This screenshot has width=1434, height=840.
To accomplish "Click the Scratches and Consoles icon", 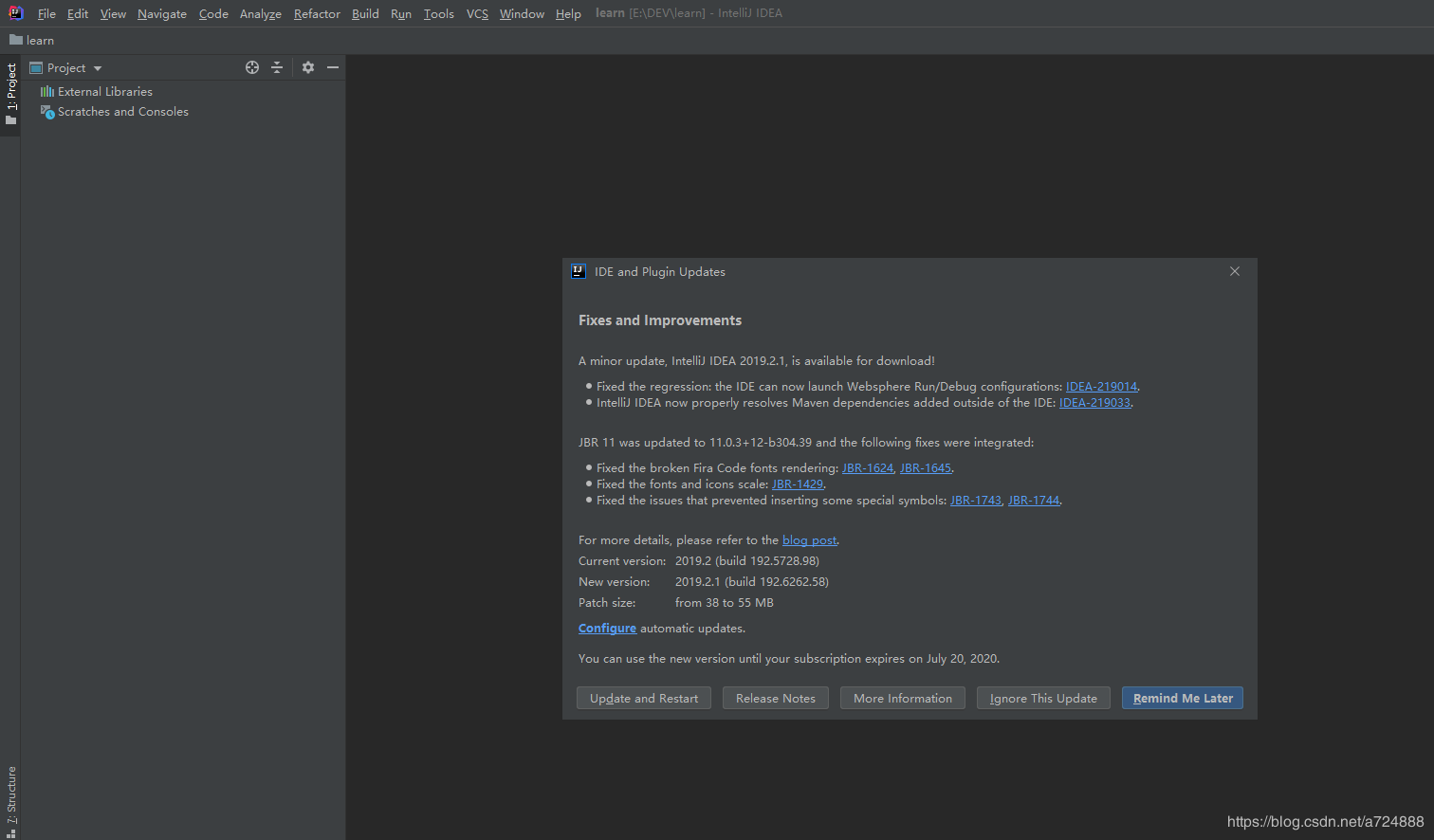I will pyautogui.click(x=47, y=112).
